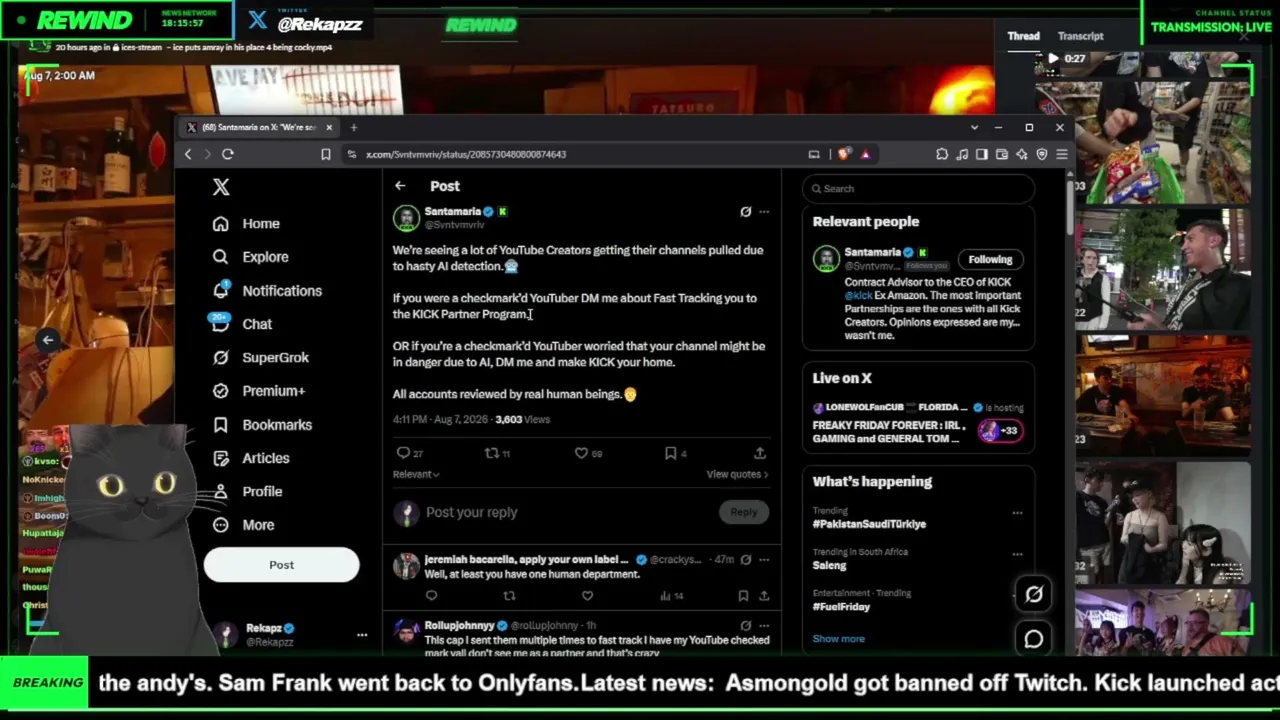
Task: Bookmark Santamaria's post
Action: 670,453
